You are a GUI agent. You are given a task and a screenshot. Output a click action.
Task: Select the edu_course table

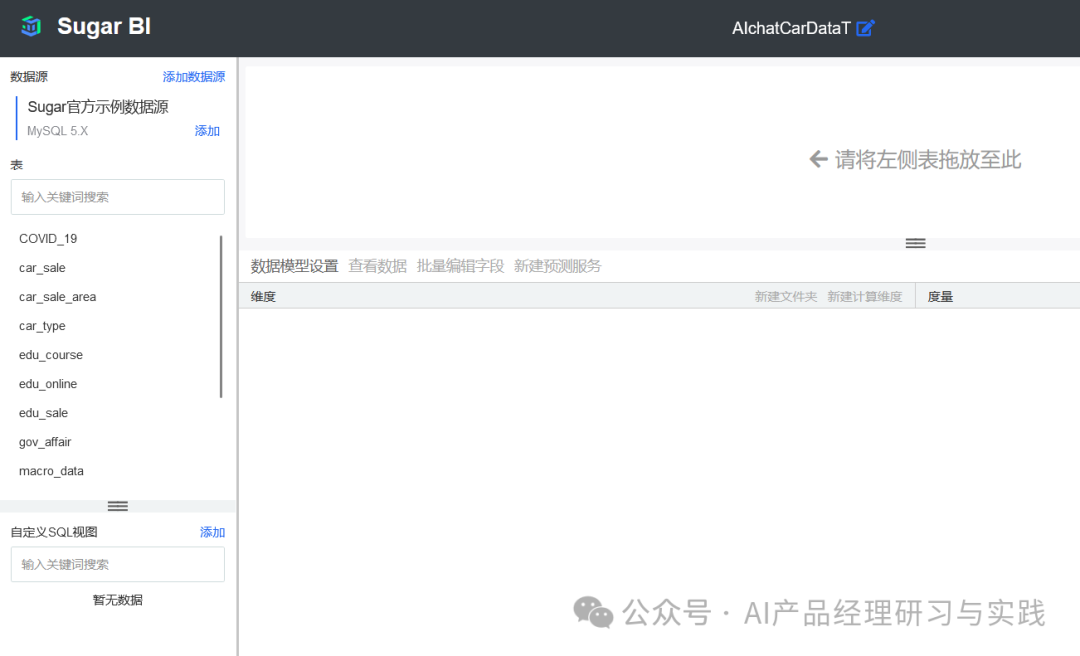pos(51,355)
